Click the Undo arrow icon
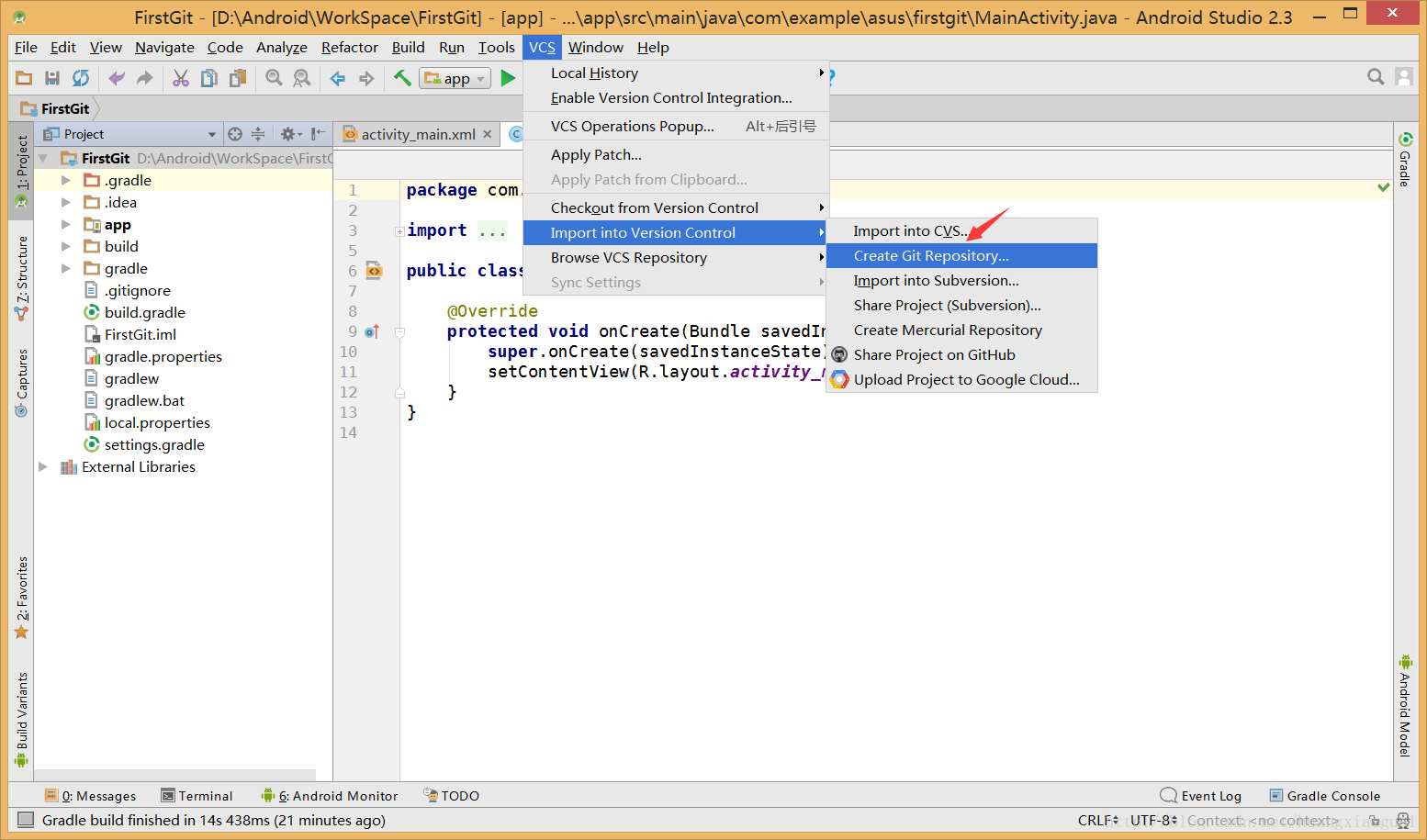 pyautogui.click(x=117, y=78)
